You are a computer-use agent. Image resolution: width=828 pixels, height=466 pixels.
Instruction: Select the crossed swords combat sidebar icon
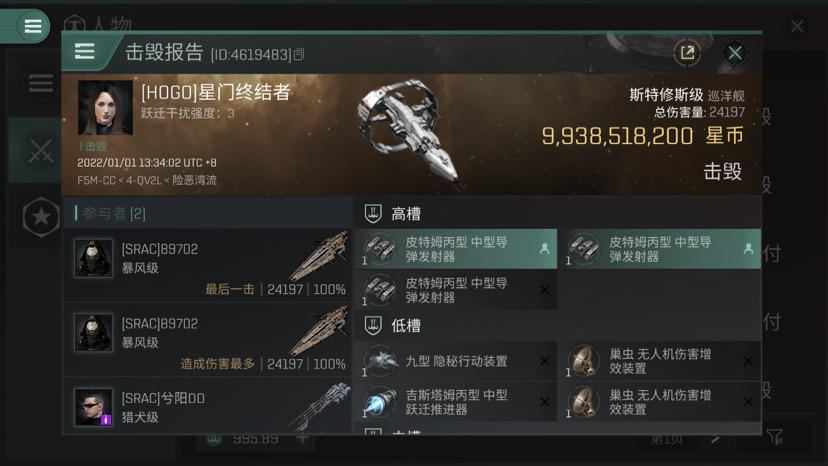[x=41, y=152]
